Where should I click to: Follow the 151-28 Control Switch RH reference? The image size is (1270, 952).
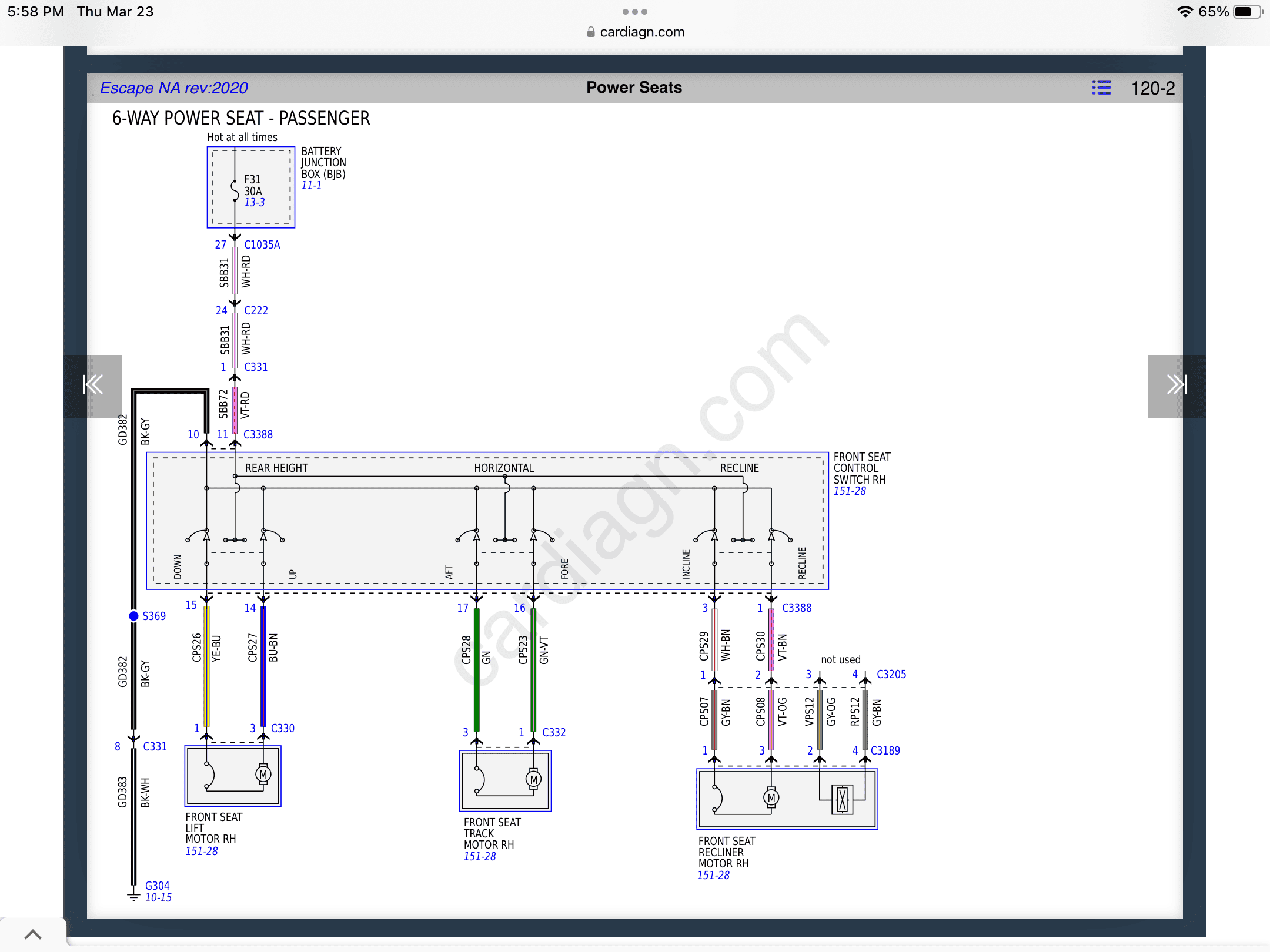850,491
